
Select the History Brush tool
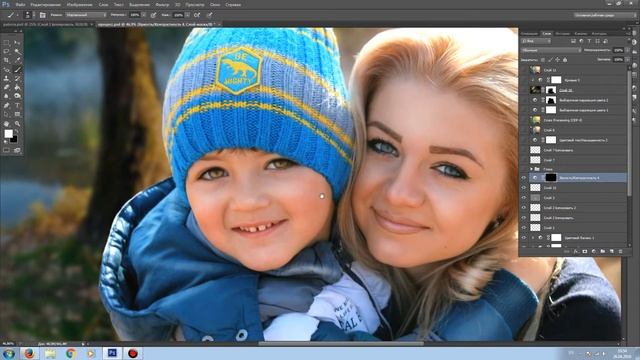(17, 78)
